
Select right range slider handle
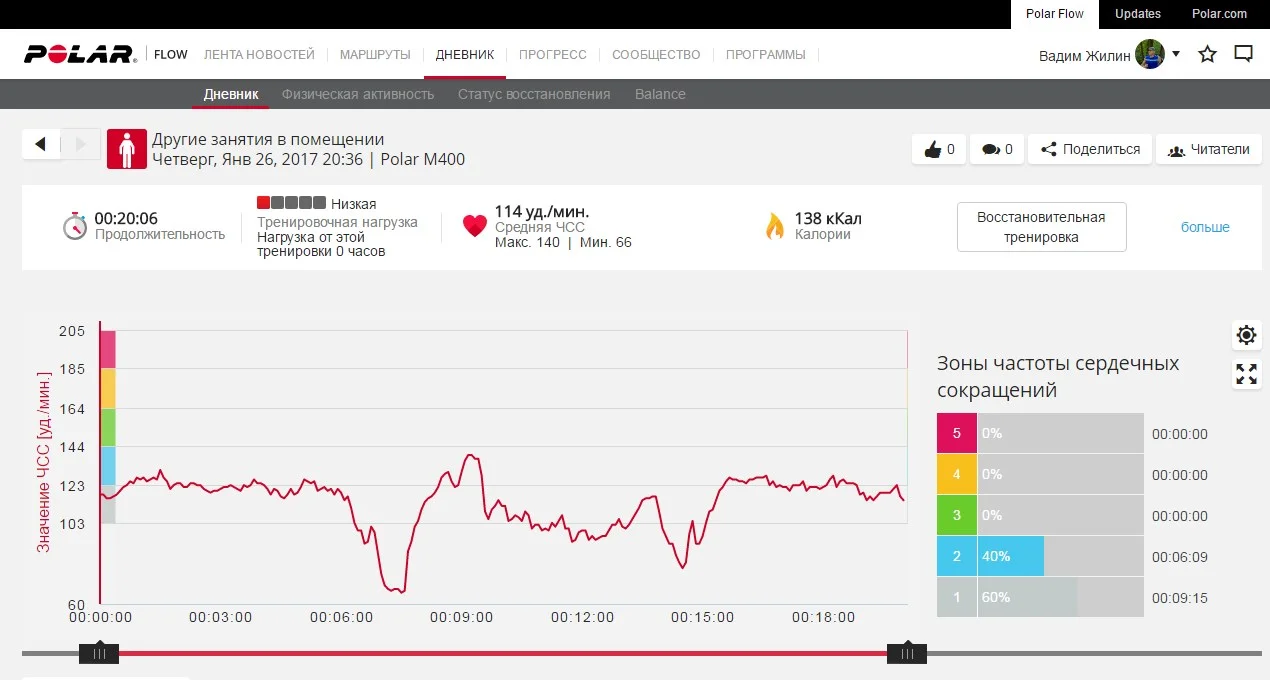point(907,654)
